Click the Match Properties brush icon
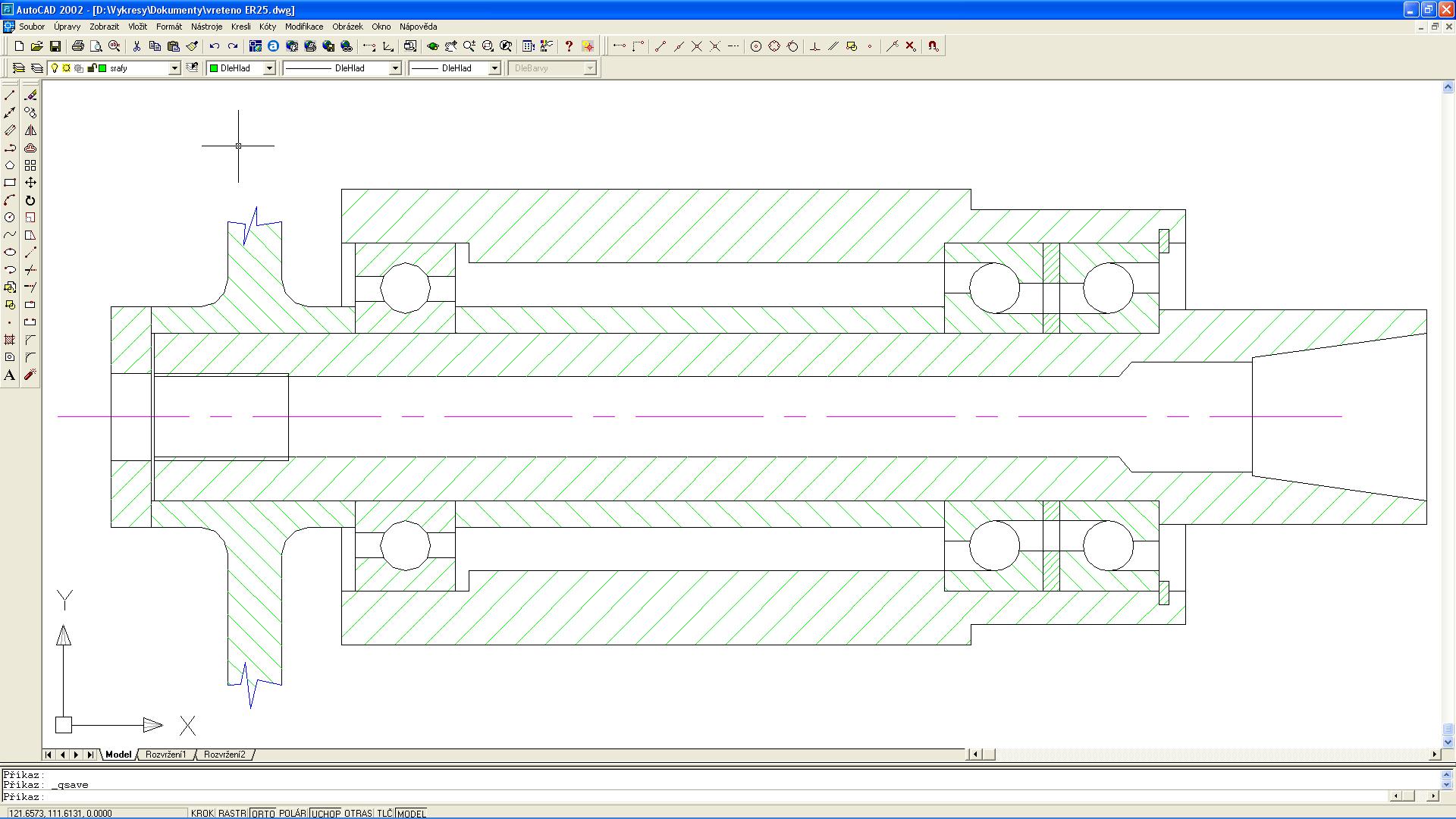The width and height of the screenshot is (1456, 819). (x=192, y=46)
